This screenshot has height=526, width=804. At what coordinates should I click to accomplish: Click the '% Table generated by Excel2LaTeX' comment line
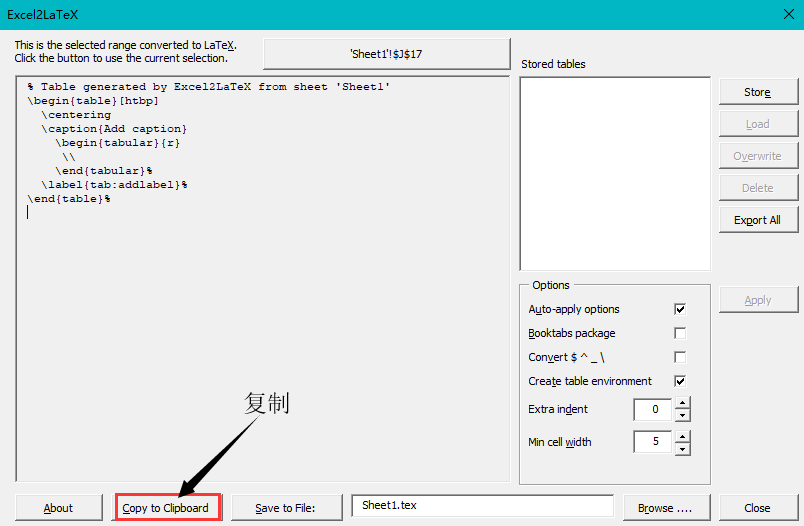(x=209, y=87)
